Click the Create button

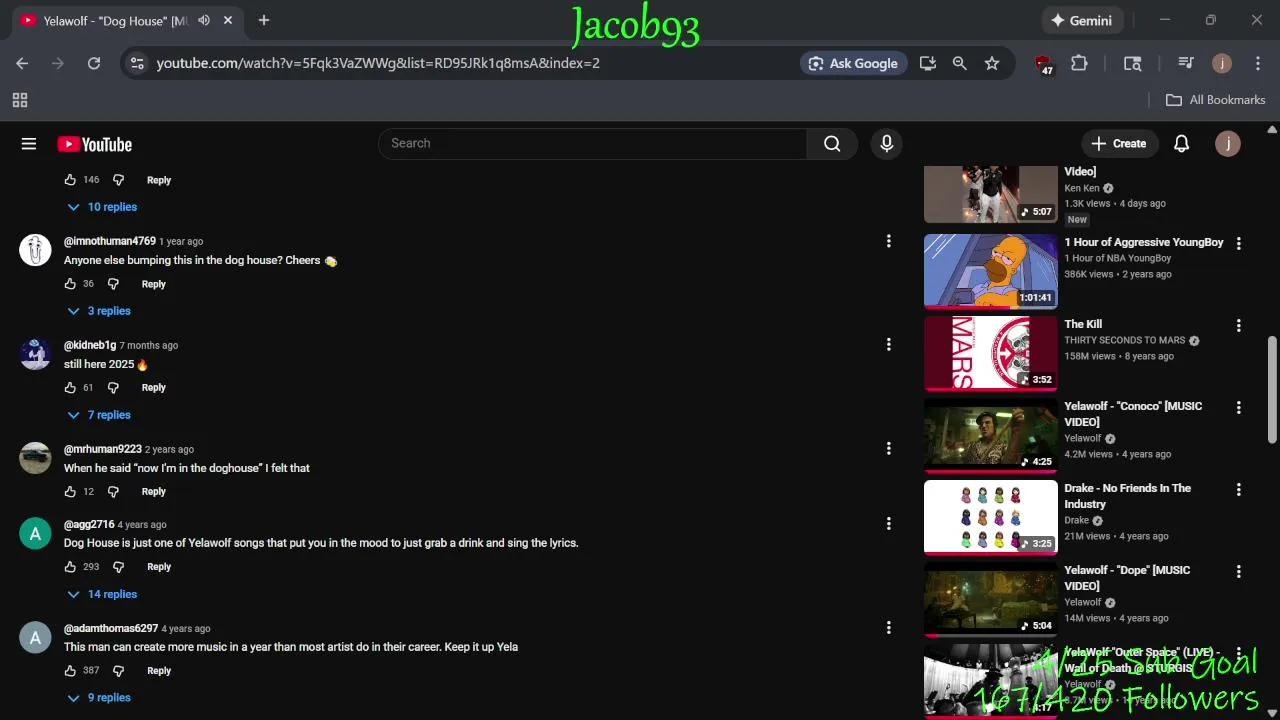click(1119, 144)
